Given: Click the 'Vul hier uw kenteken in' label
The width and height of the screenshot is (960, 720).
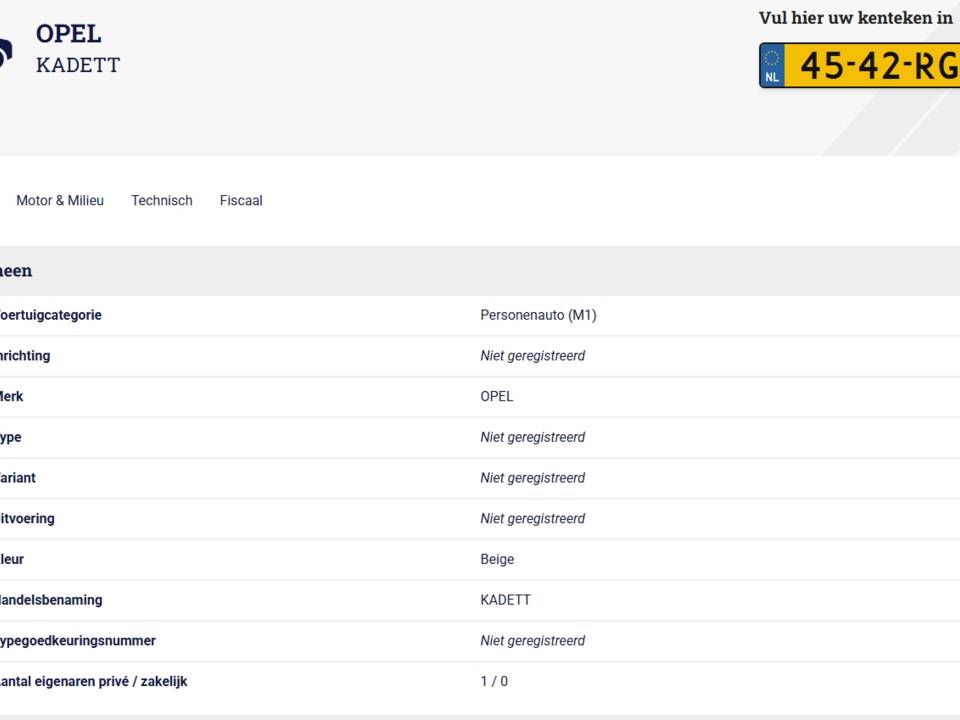Looking at the screenshot, I should point(856,18).
